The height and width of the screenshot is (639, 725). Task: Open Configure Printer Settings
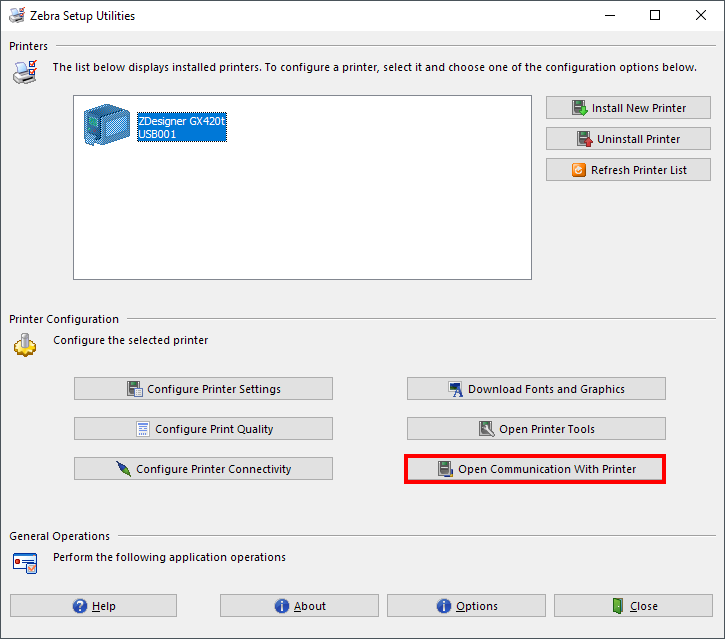[203, 389]
